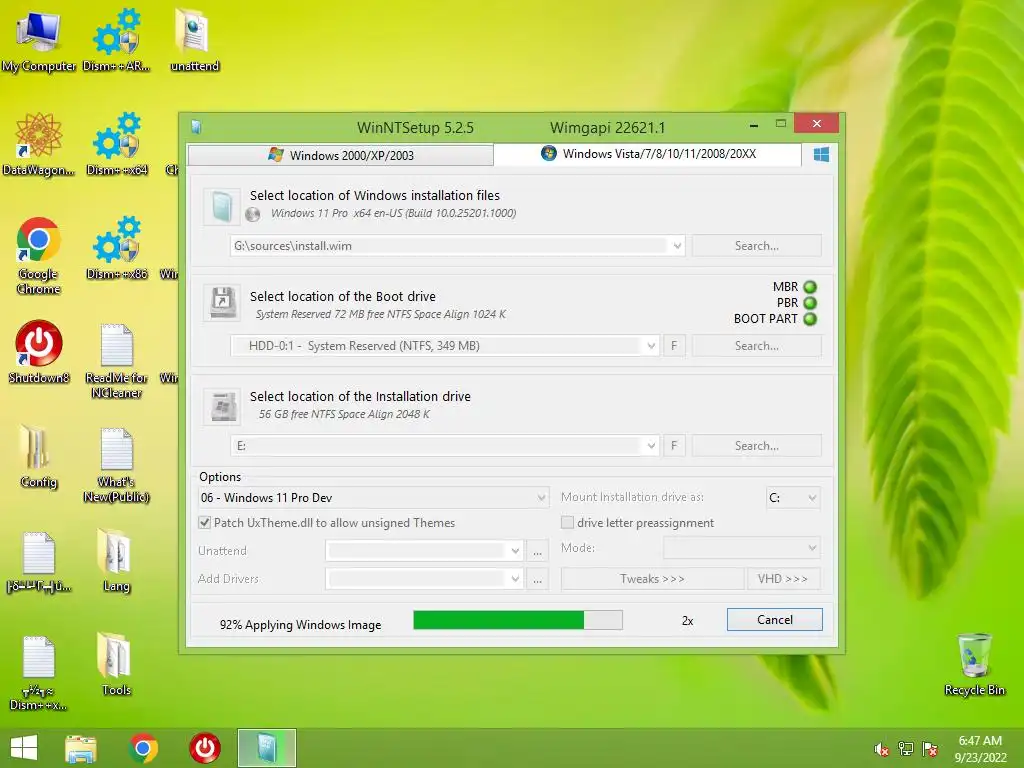This screenshot has width=1024, height=768.
Task: Click the 2x speed label
Action: (687, 621)
